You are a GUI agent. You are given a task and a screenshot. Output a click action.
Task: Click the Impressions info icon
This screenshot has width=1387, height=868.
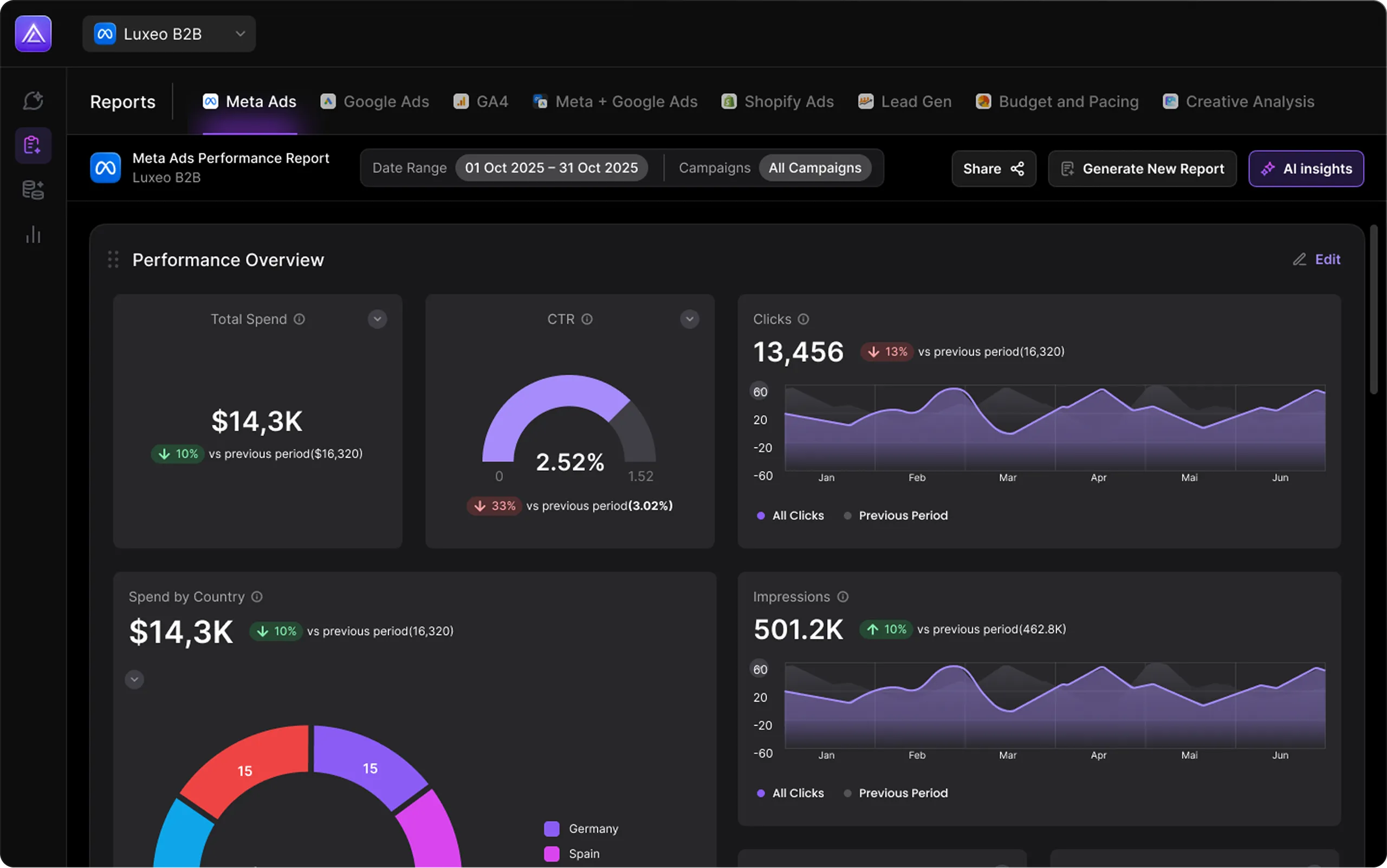point(842,597)
